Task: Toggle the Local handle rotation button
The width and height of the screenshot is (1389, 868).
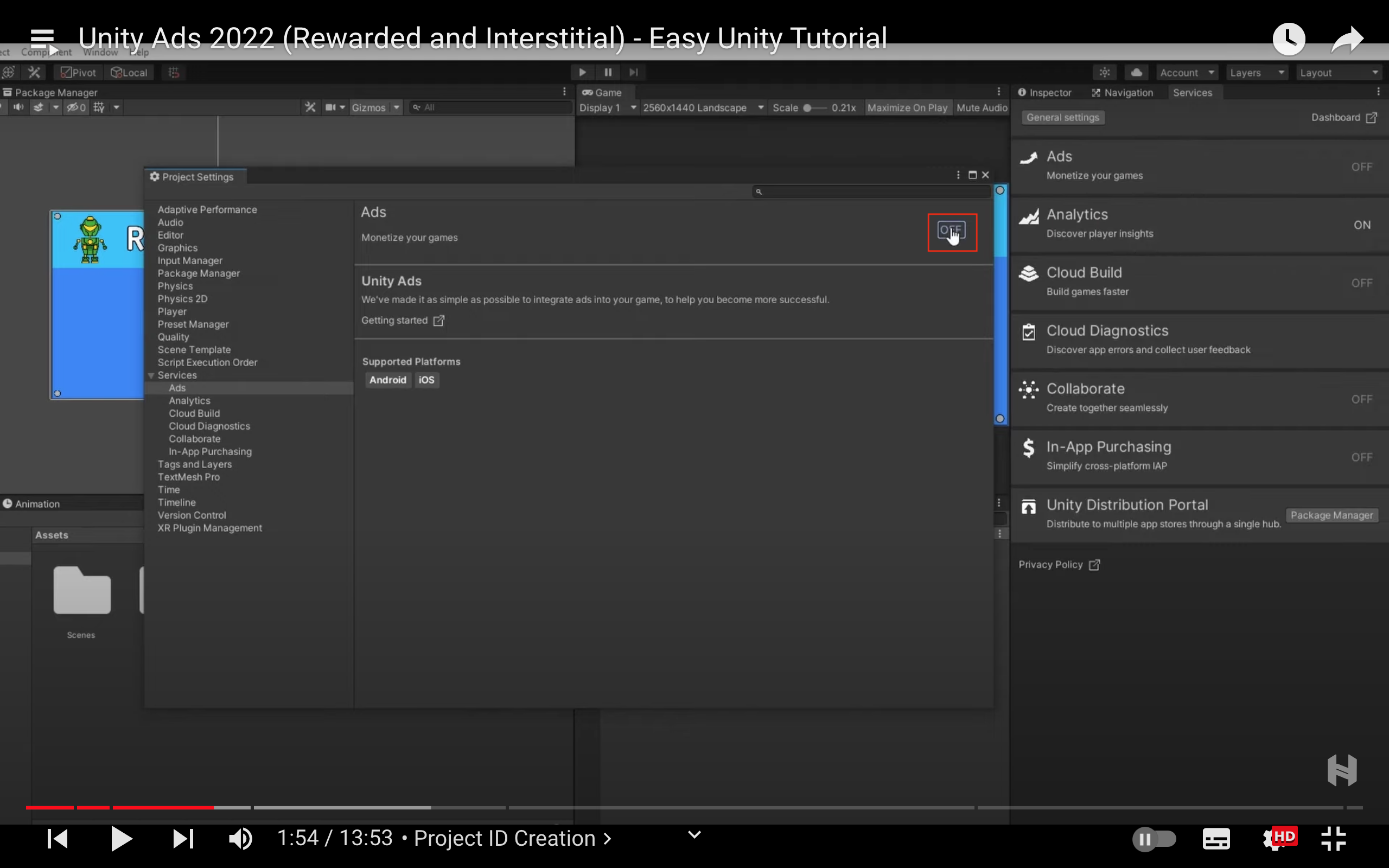Action: 129,72
